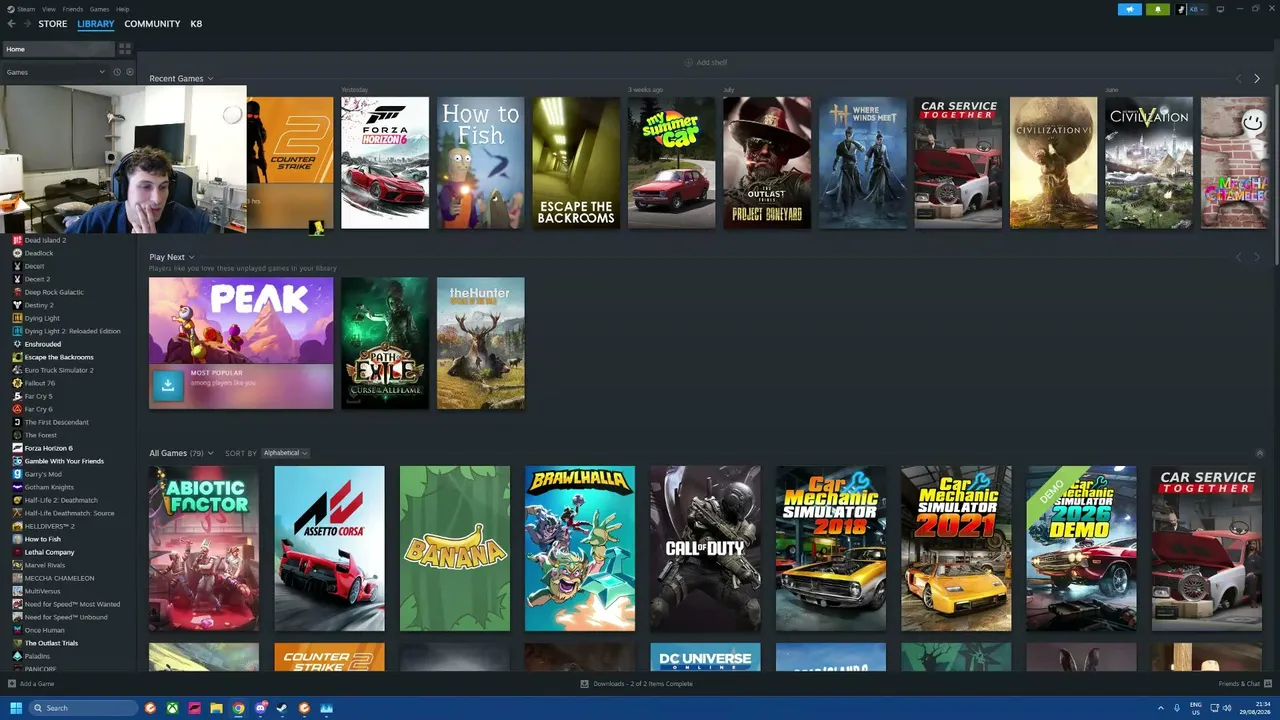Image resolution: width=1280 pixels, height=720 pixels.
Task: Open the View menu
Action: click(49, 9)
